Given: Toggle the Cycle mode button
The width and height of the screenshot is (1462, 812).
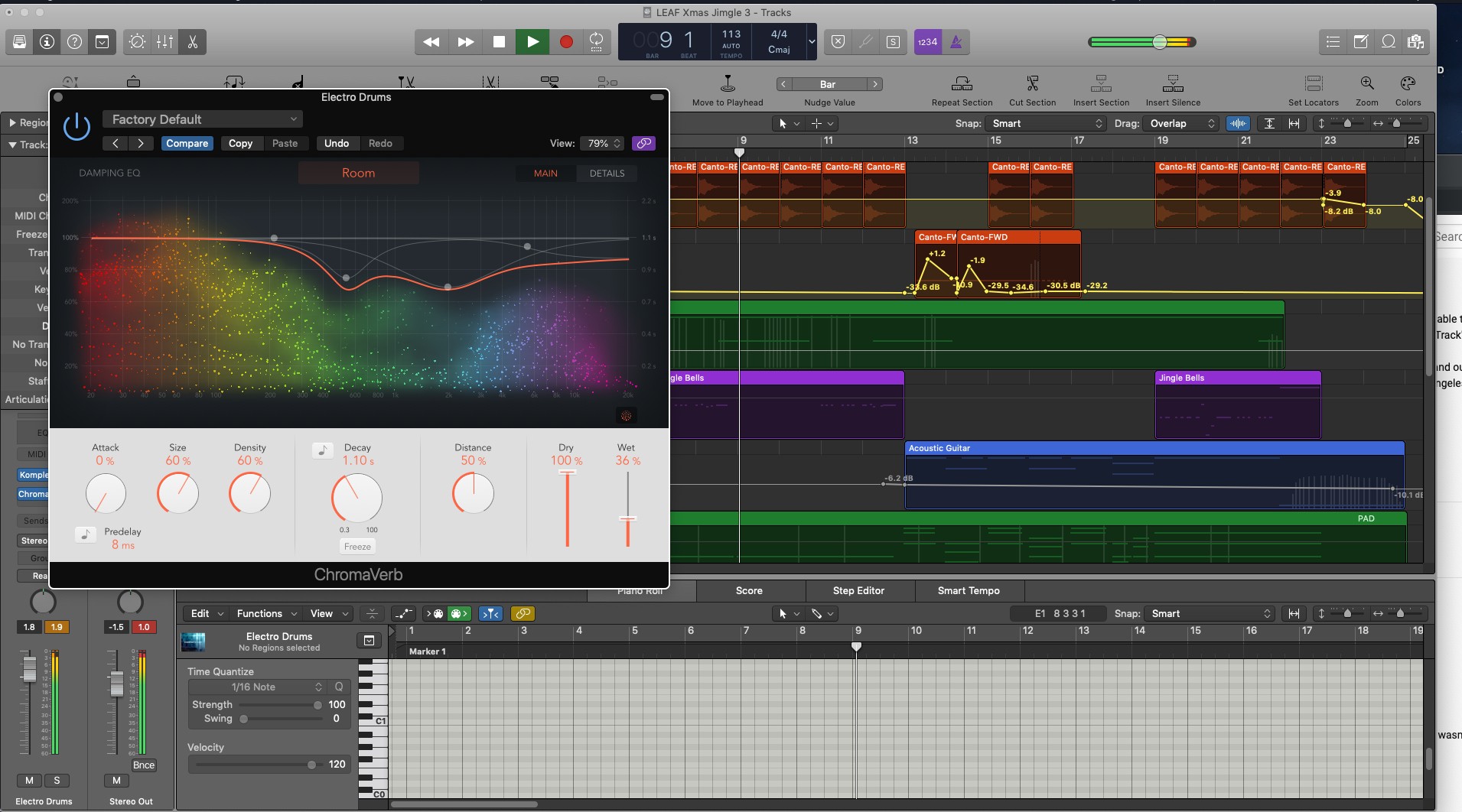Looking at the screenshot, I should (x=596, y=42).
